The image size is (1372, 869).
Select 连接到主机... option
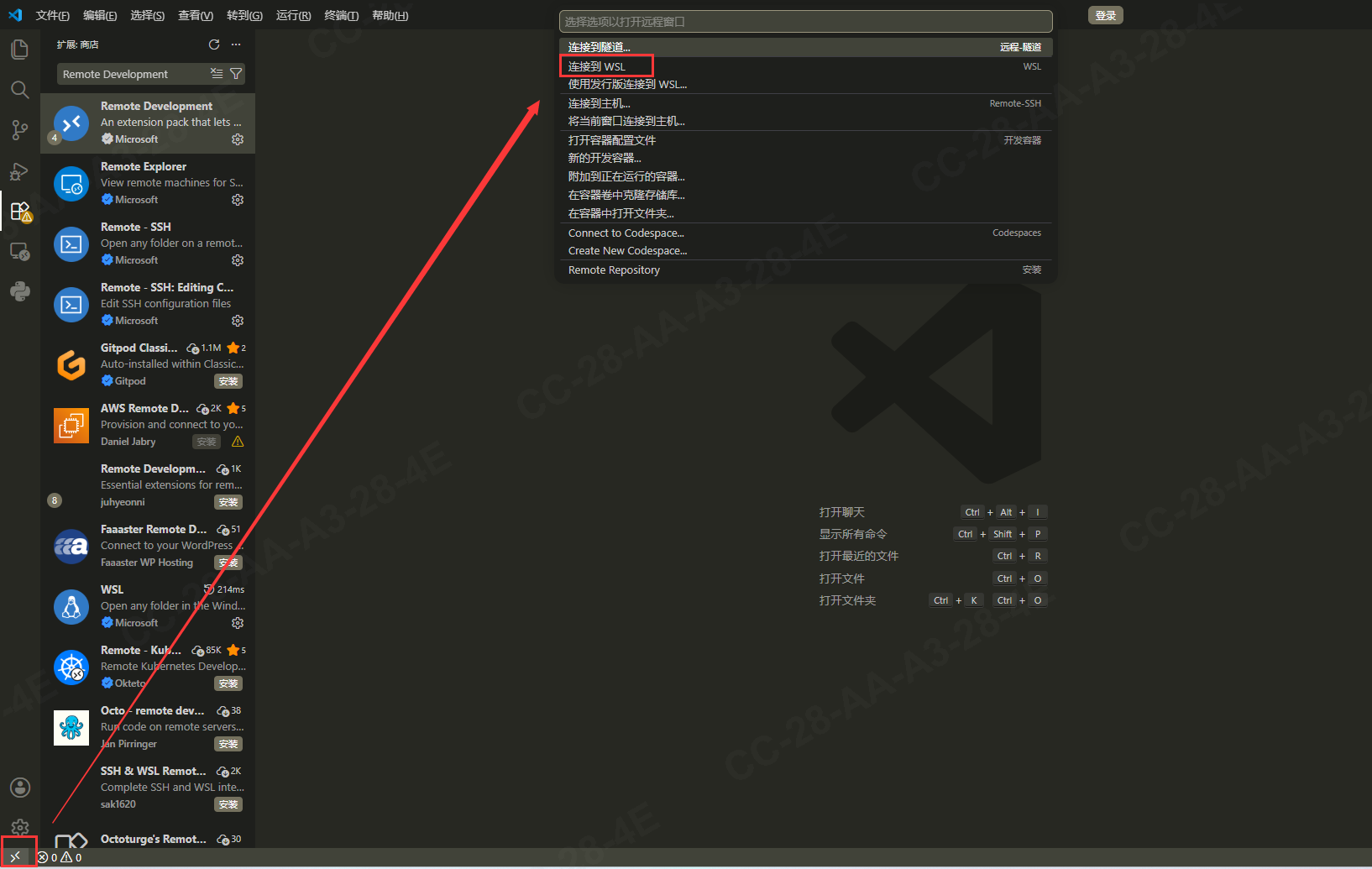(x=806, y=103)
